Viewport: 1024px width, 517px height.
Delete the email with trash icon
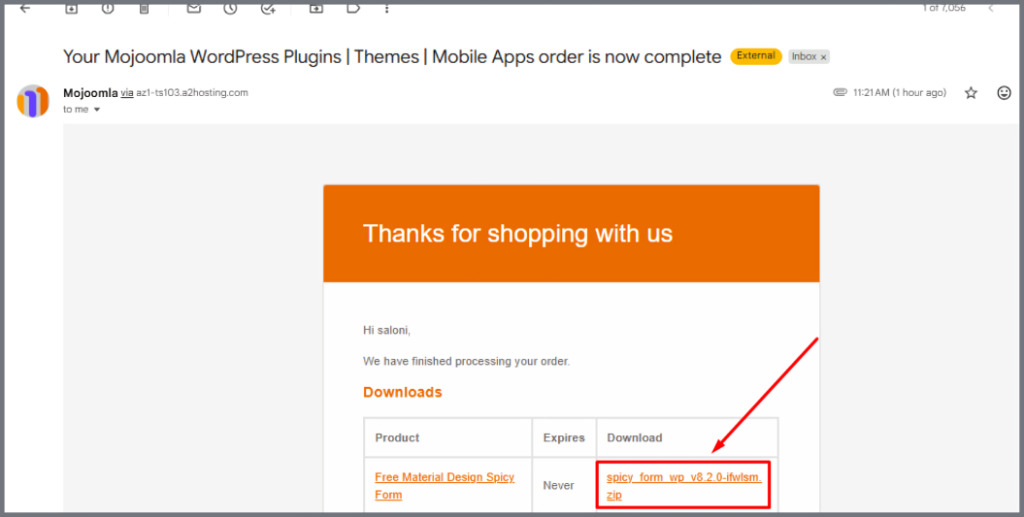click(144, 8)
